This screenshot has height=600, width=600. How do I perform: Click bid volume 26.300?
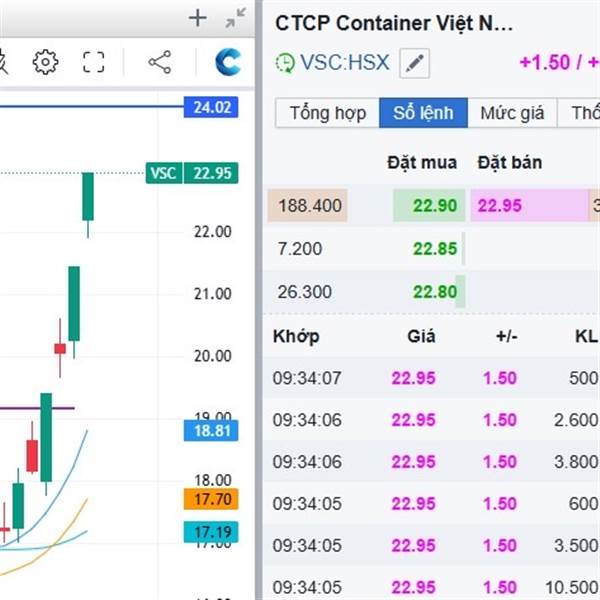click(x=305, y=292)
